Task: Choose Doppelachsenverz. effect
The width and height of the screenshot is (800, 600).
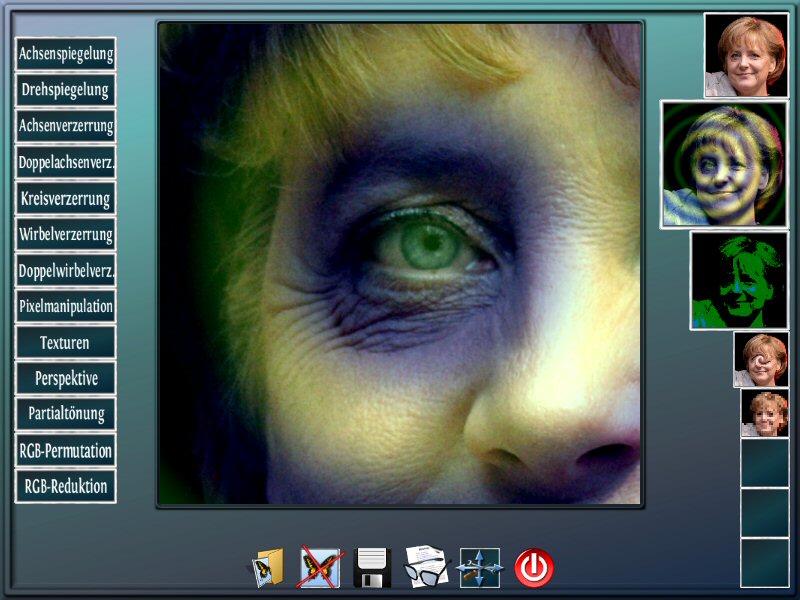Action: [x=66, y=162]
